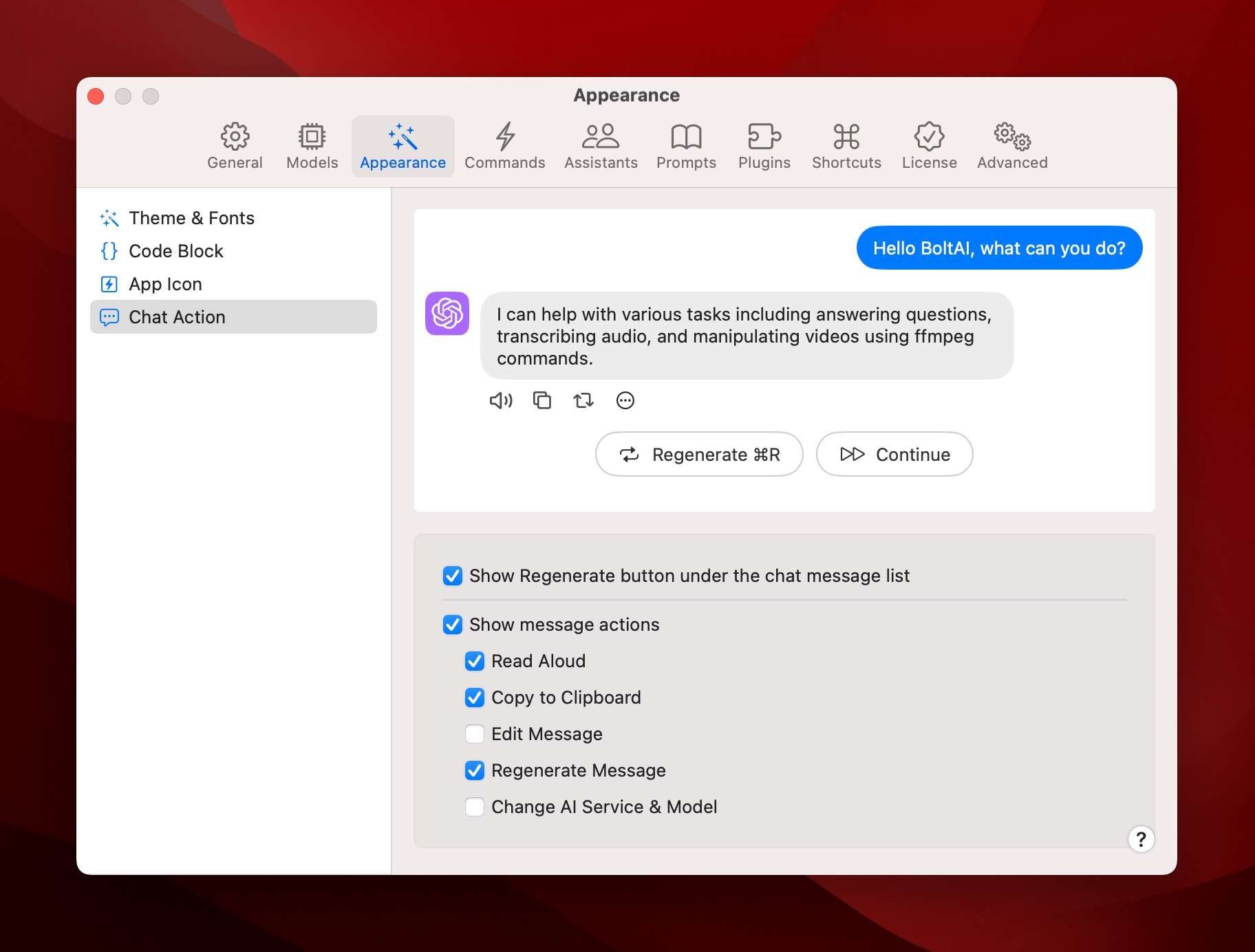Open the Code Block section

point(175,251)
